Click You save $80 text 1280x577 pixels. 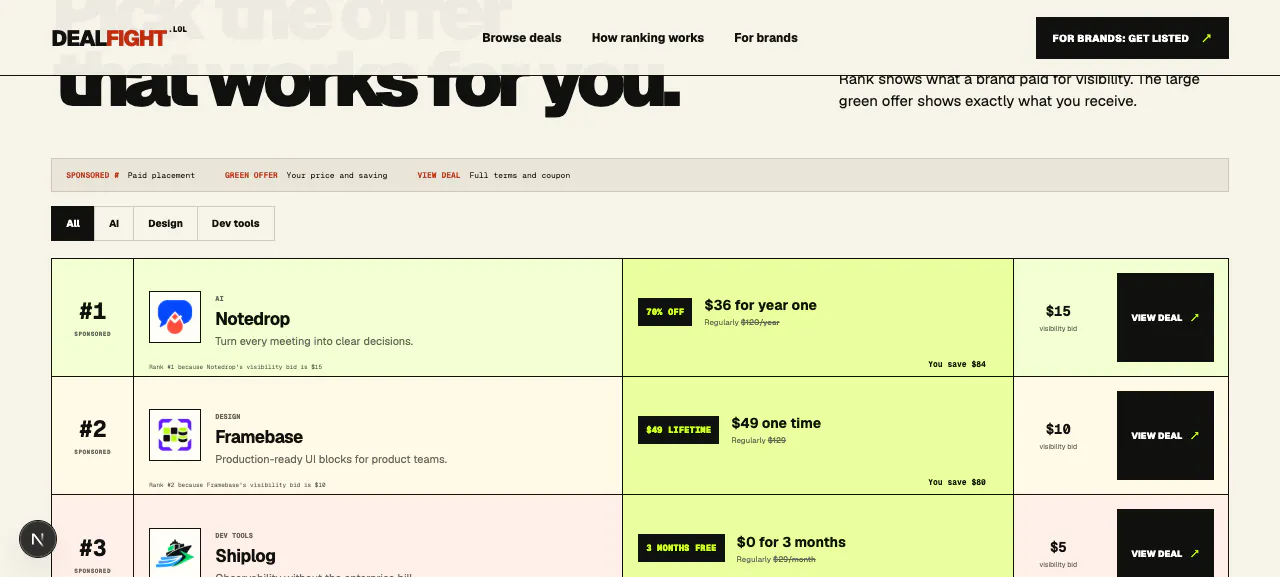point(957,482)
